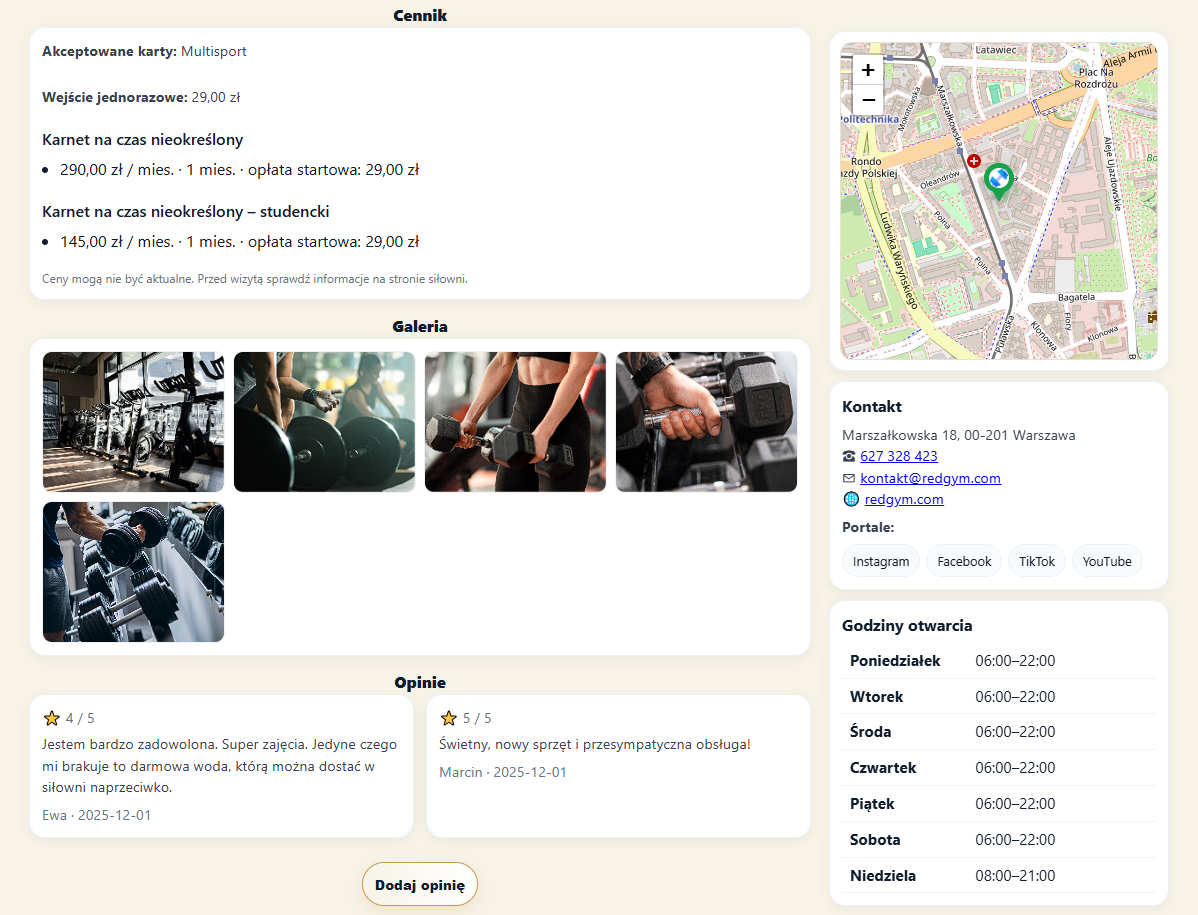Call phone number 627 328 423
This screenshot has height=915, width=1198.
pyautogui.click(x=898, y=456)
